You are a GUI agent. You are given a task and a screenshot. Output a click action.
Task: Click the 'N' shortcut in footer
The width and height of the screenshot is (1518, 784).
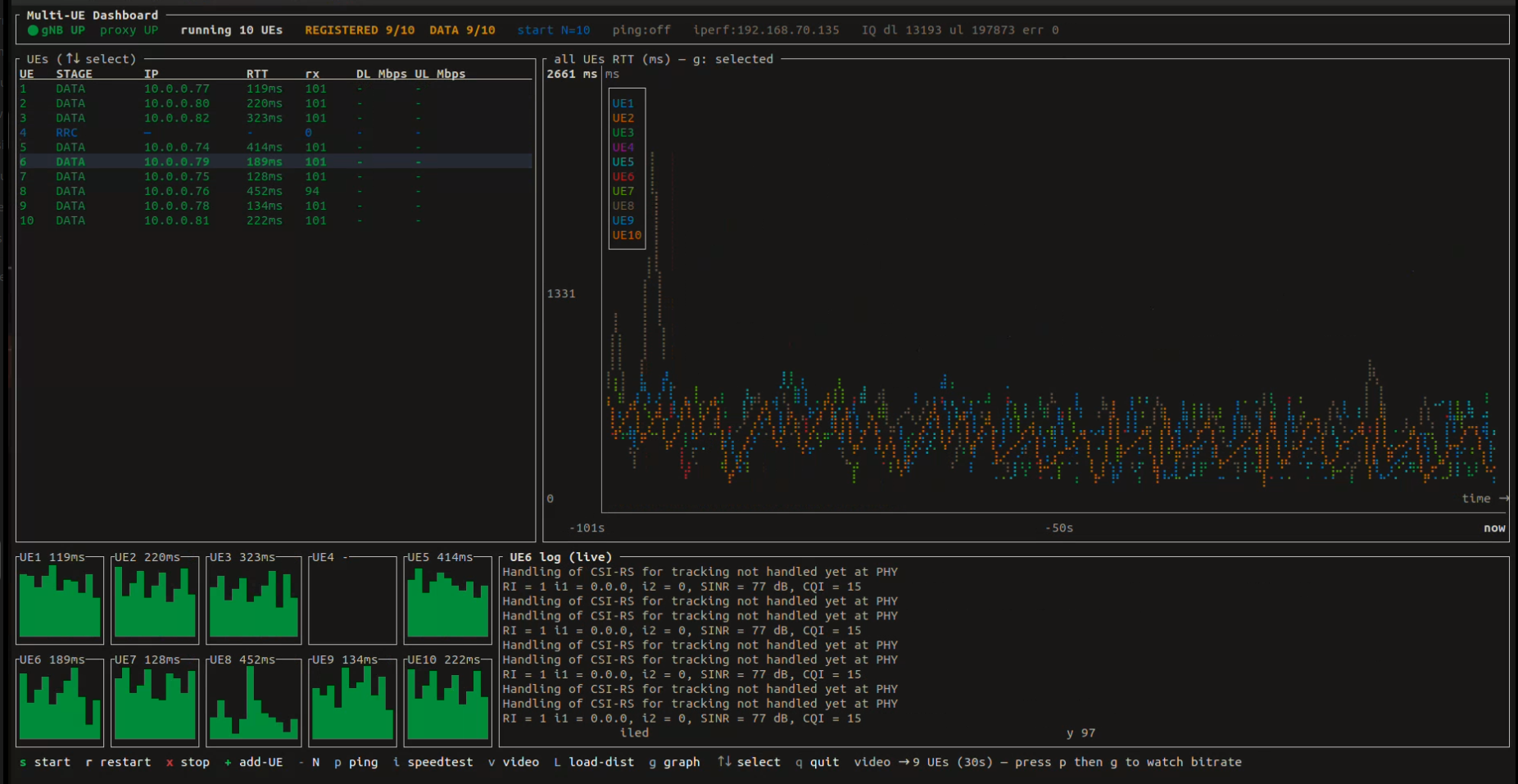(x=315, y=762)
